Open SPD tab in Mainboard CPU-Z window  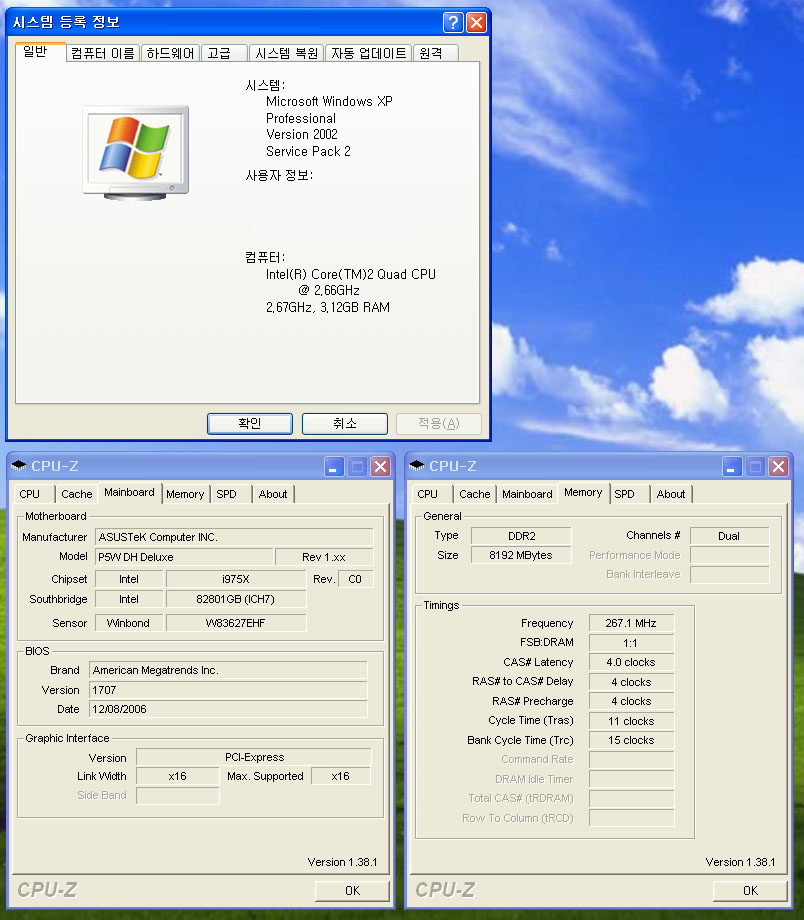click(231, 494)
